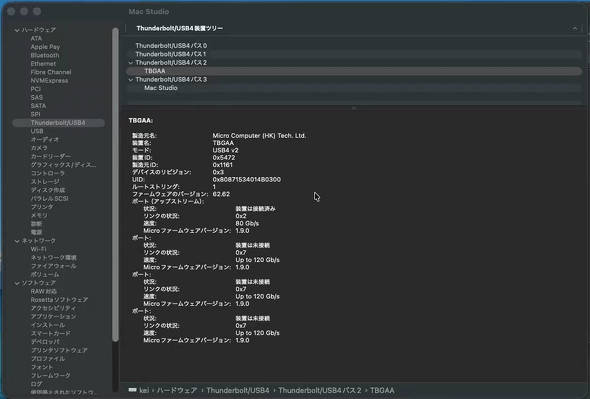Viewport: 590px width, 399px height.
Task: Select プリンタソフトウェア entry
Action: [59, 350]
